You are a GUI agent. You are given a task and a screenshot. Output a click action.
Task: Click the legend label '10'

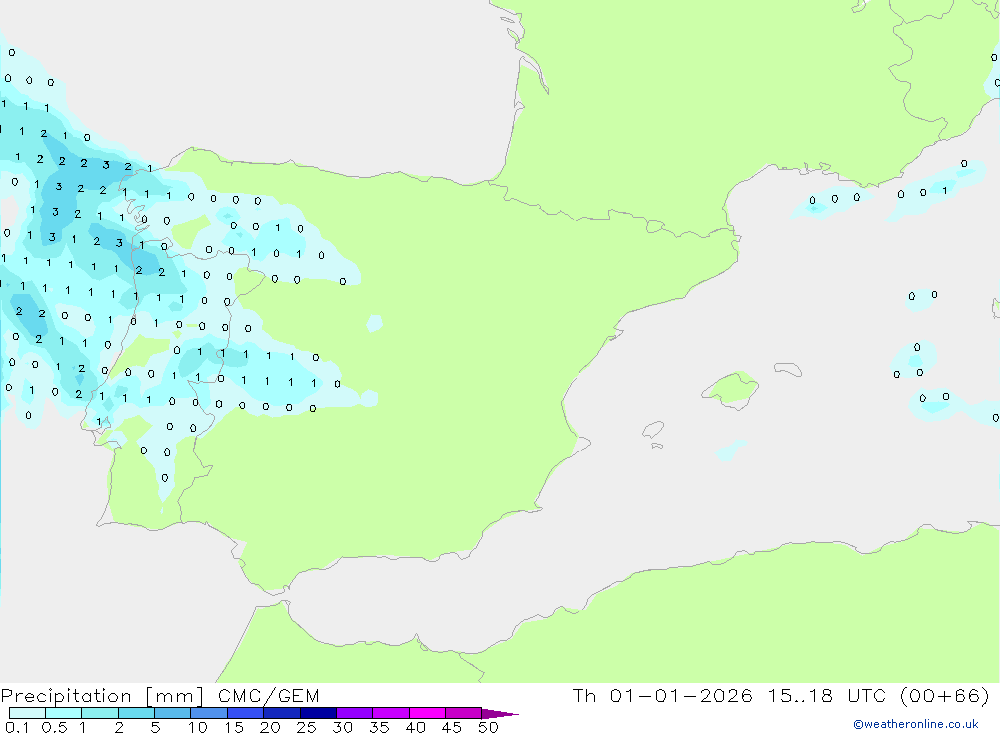[198, 727]
